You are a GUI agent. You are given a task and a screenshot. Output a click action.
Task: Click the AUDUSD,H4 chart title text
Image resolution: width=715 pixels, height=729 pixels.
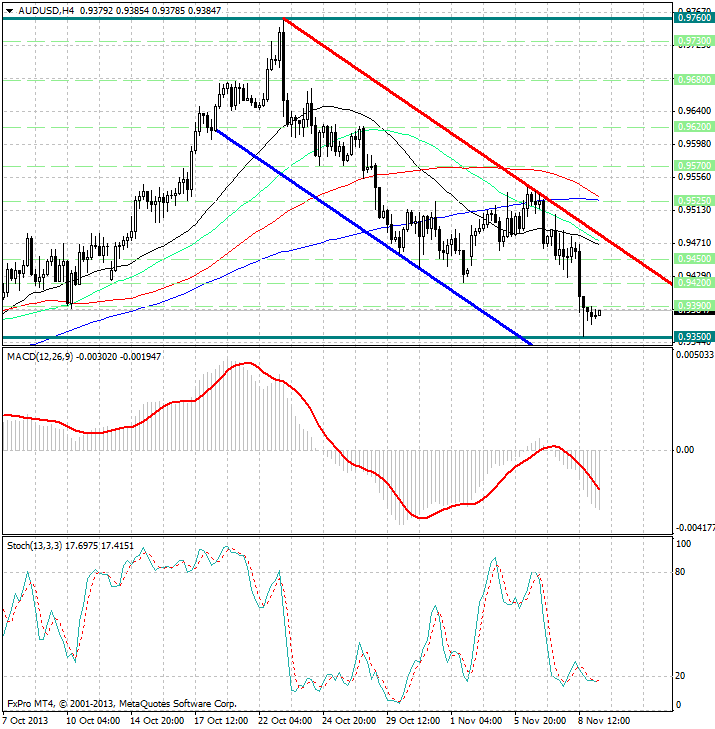(46, 10)
